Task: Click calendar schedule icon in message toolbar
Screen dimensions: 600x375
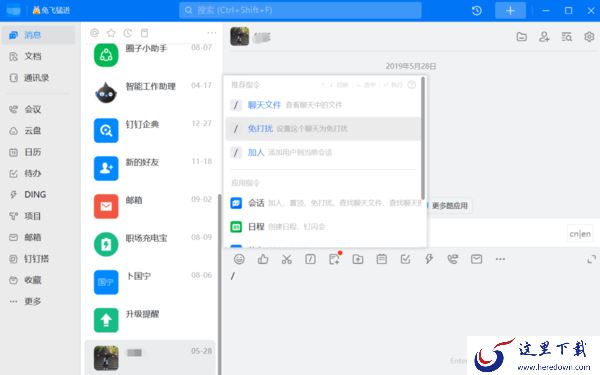Action: 382,259
